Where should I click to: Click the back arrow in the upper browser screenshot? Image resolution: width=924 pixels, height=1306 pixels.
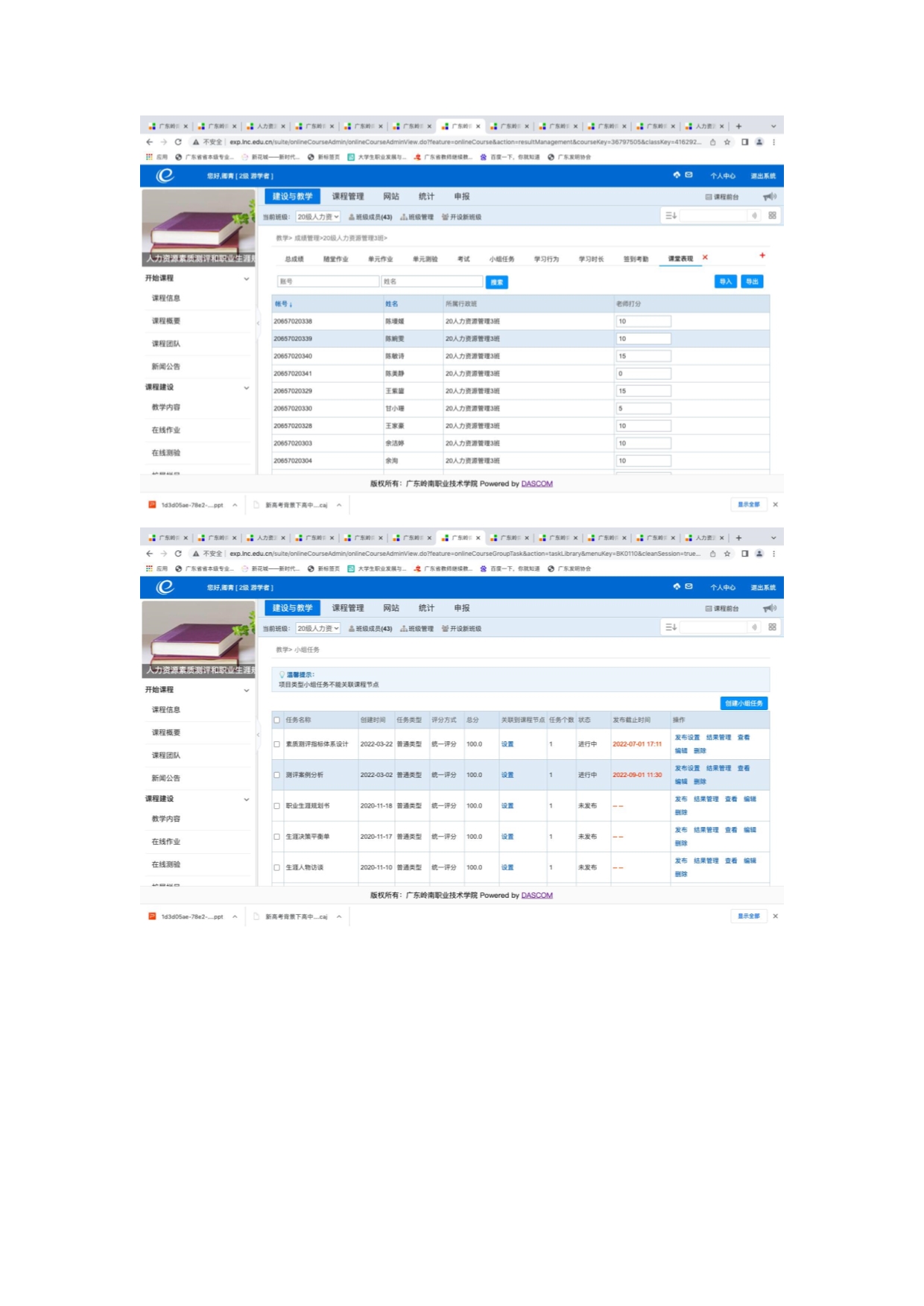150,142
